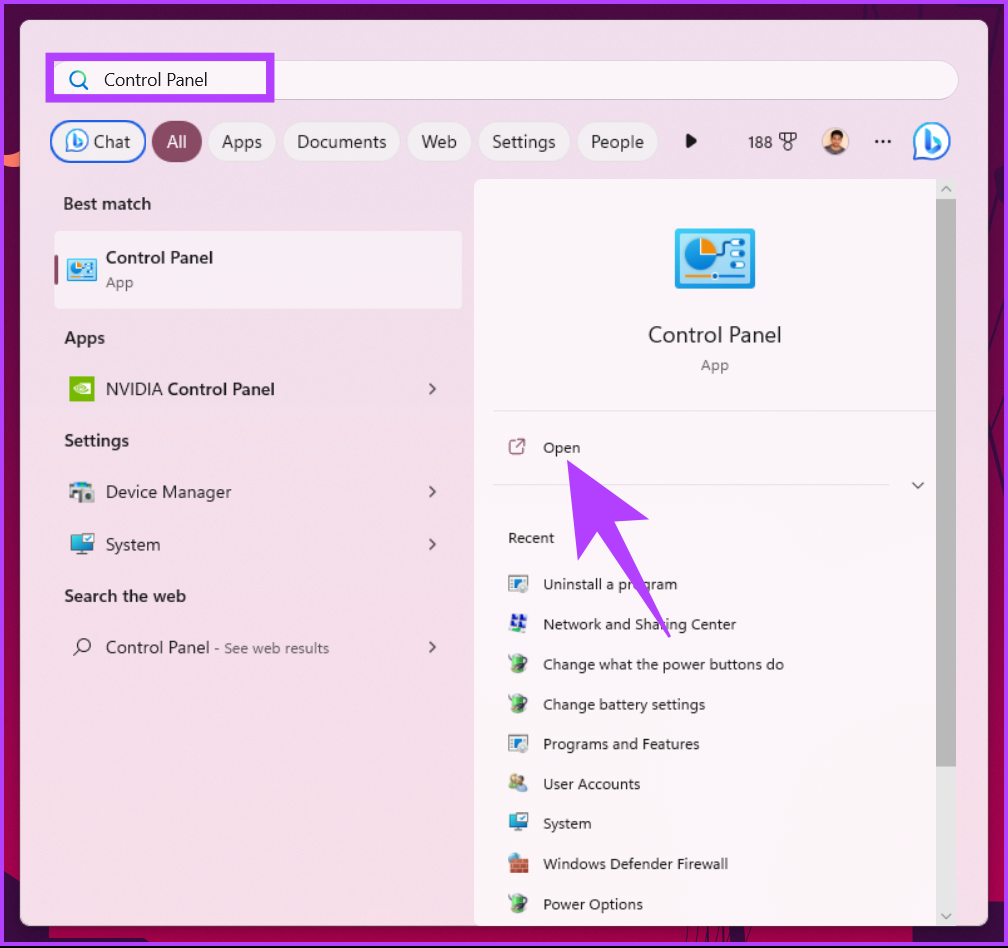Click the Windows Defender Firewall brick icon
Screen dimensions: 1008x948
pyautogui.click(x=518, y=863)
